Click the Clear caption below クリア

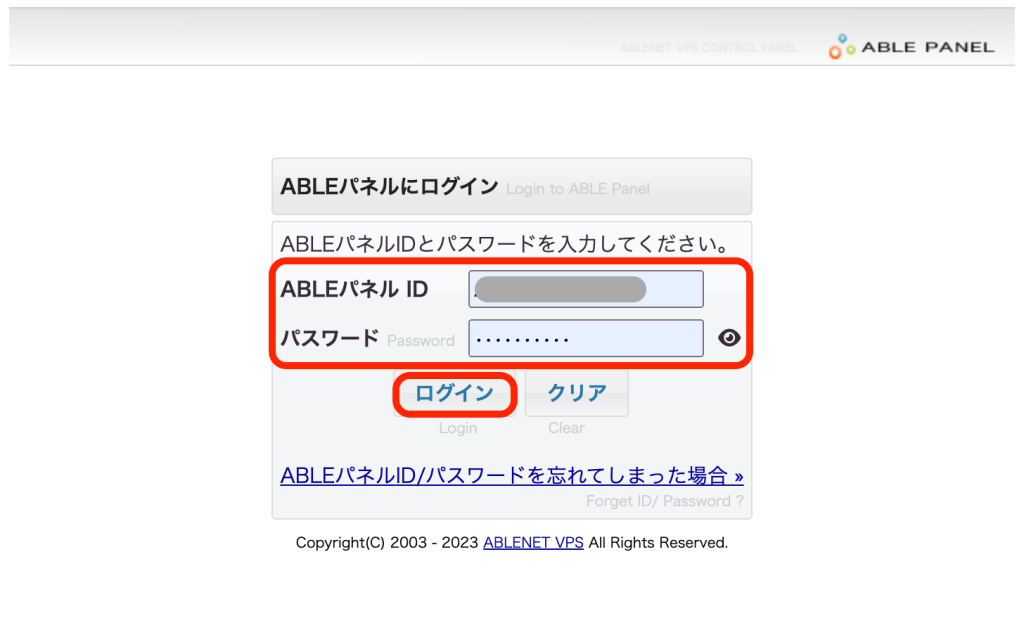click(566, 428)
